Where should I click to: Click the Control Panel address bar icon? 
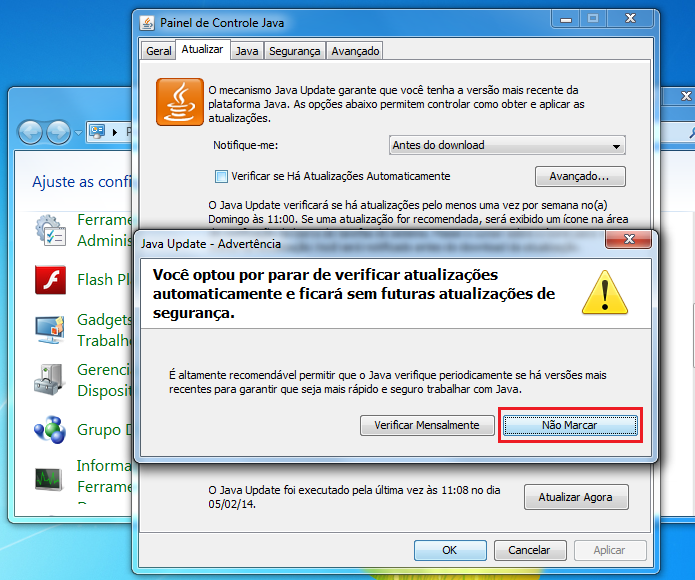(97, 132)
